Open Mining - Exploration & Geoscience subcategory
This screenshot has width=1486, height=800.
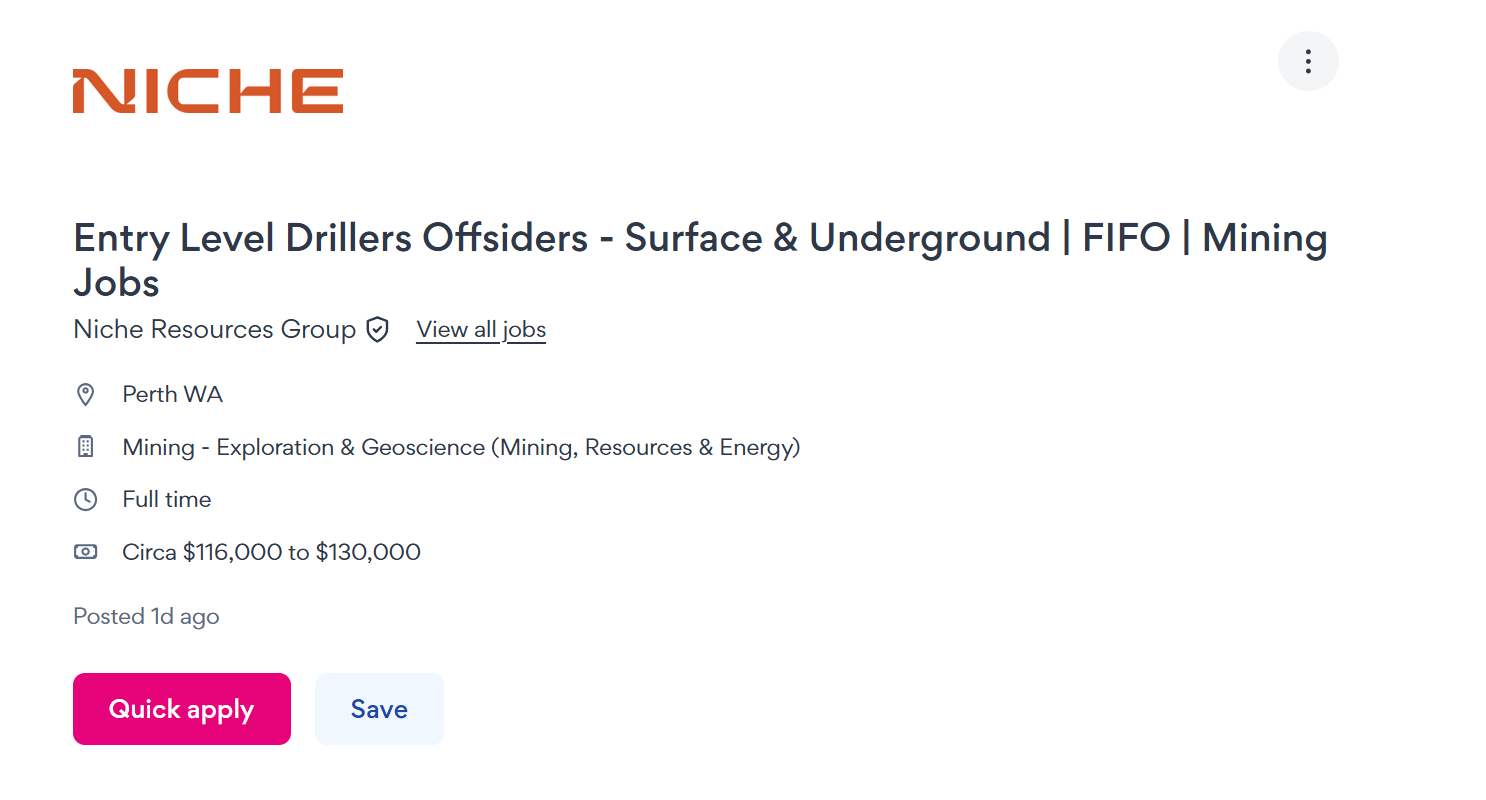tap(302, 447)
